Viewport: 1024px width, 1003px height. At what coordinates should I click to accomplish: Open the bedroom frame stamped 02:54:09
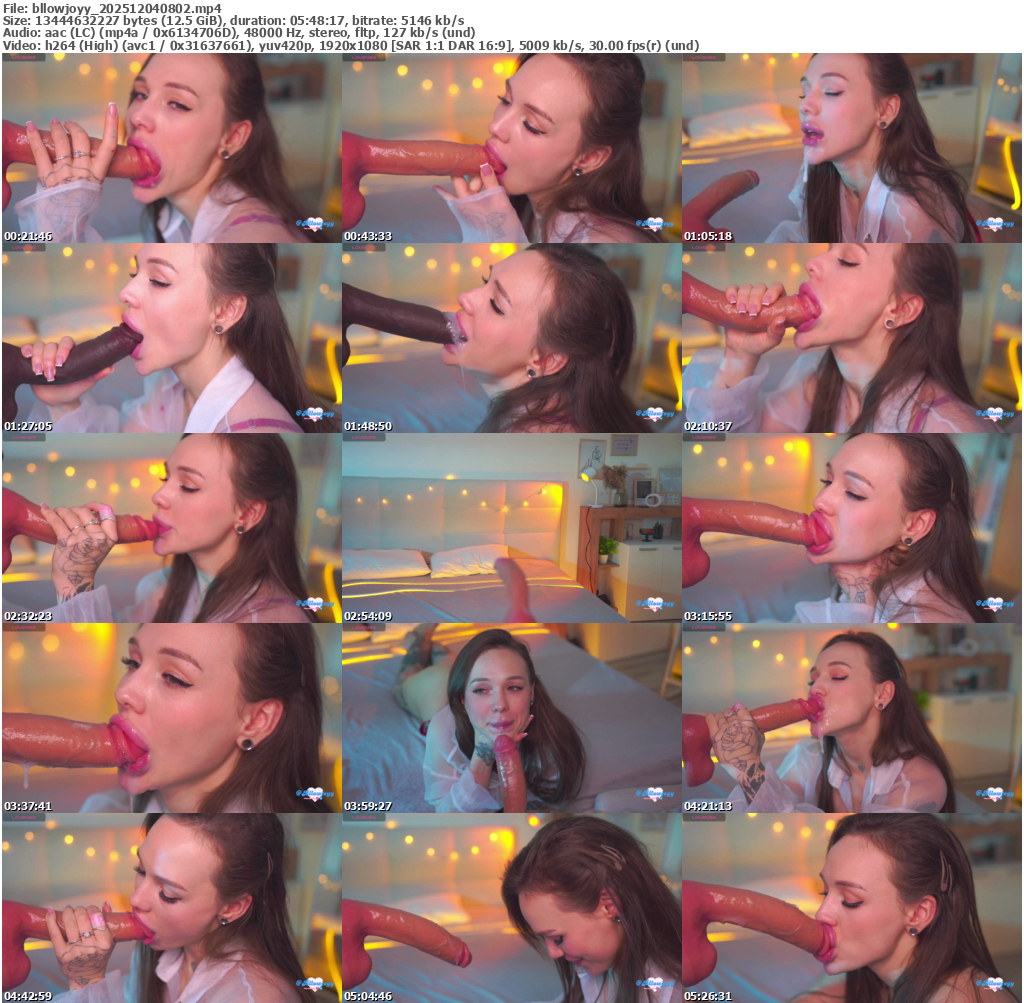pyautogui.click(x=512, y=528)
